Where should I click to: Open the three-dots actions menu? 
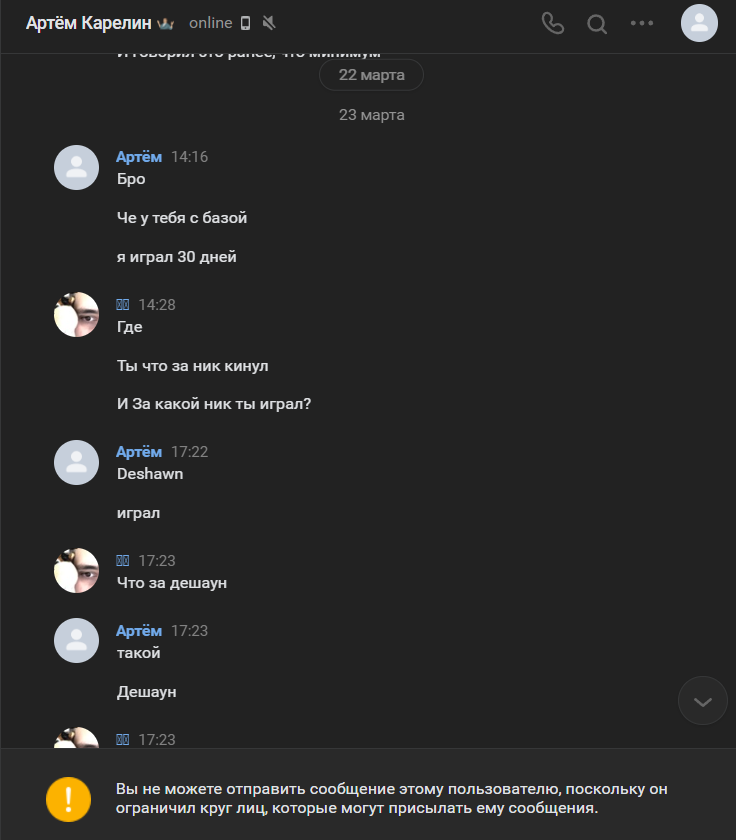[642, 24]
